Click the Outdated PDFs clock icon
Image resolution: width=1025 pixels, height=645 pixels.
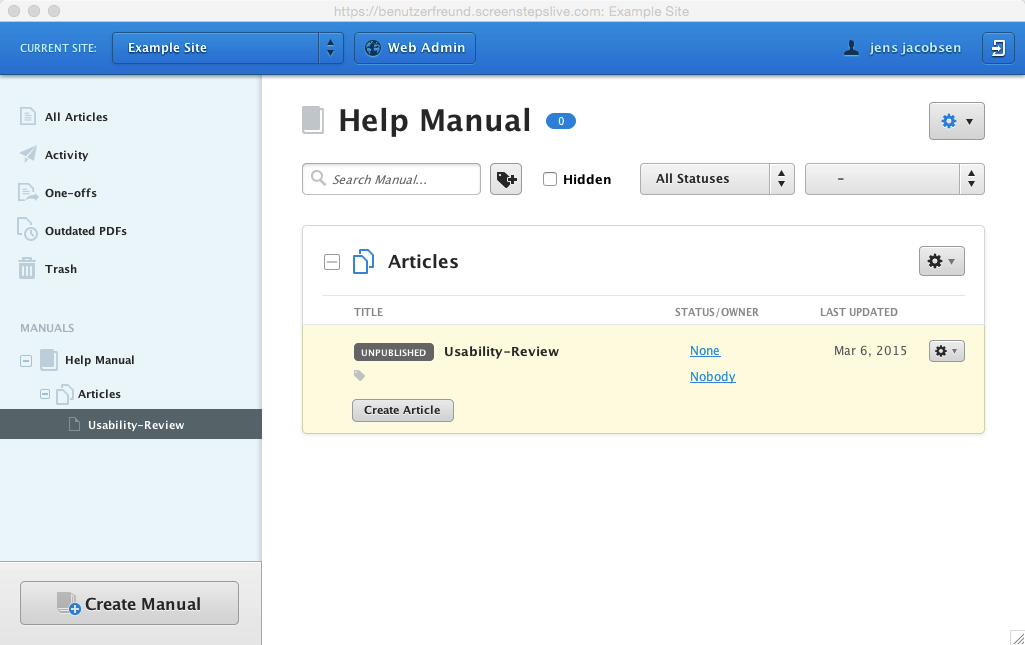[27, 229]
